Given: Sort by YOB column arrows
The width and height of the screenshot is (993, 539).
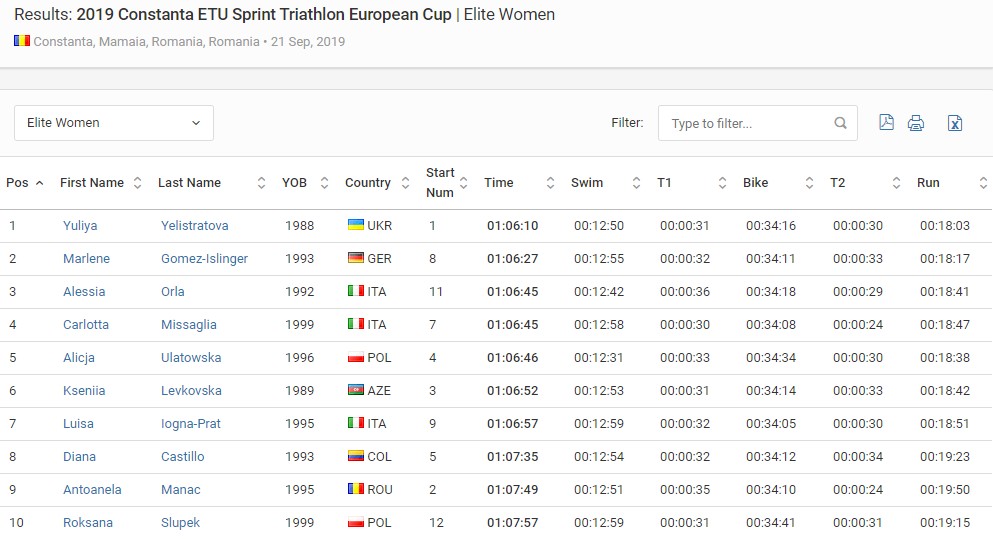Looking at the screenshot, I should tap(325, 183).
